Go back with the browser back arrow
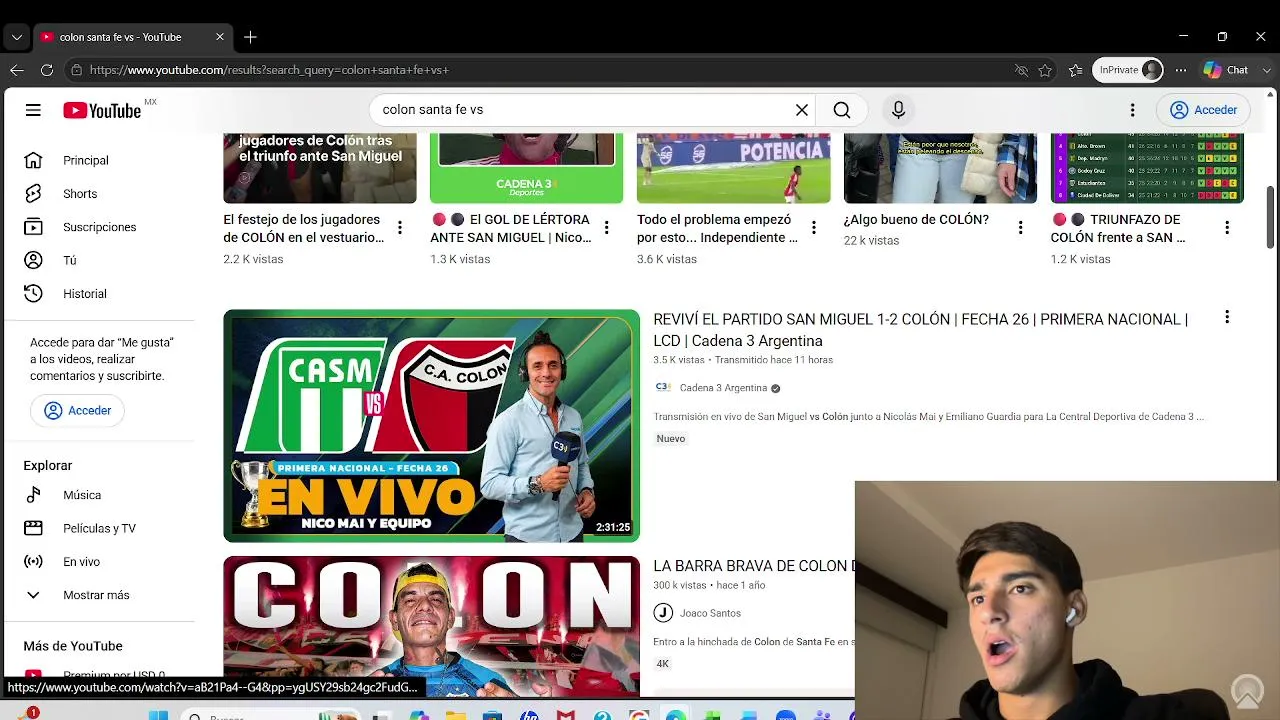1280x720 pixels. [17, 70]
